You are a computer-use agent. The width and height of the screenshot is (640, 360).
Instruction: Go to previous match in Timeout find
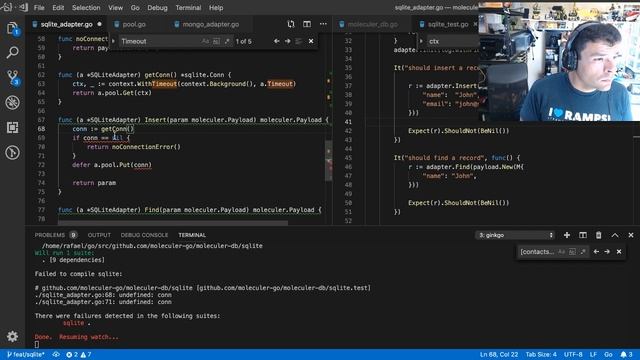[277, 41]
